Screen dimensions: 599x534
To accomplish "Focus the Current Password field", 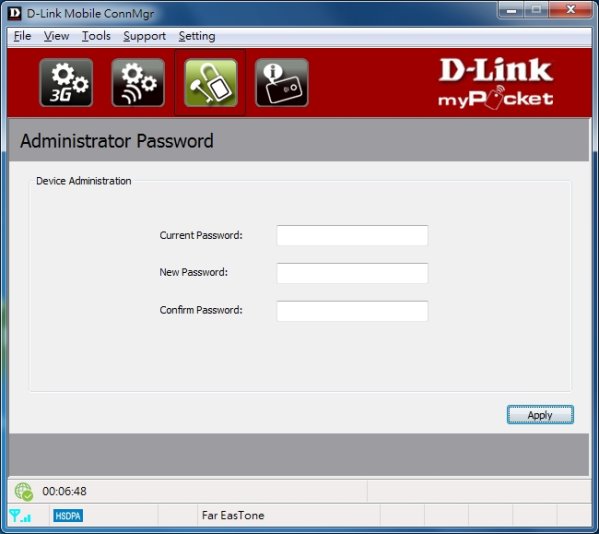I will pos(352,235).
